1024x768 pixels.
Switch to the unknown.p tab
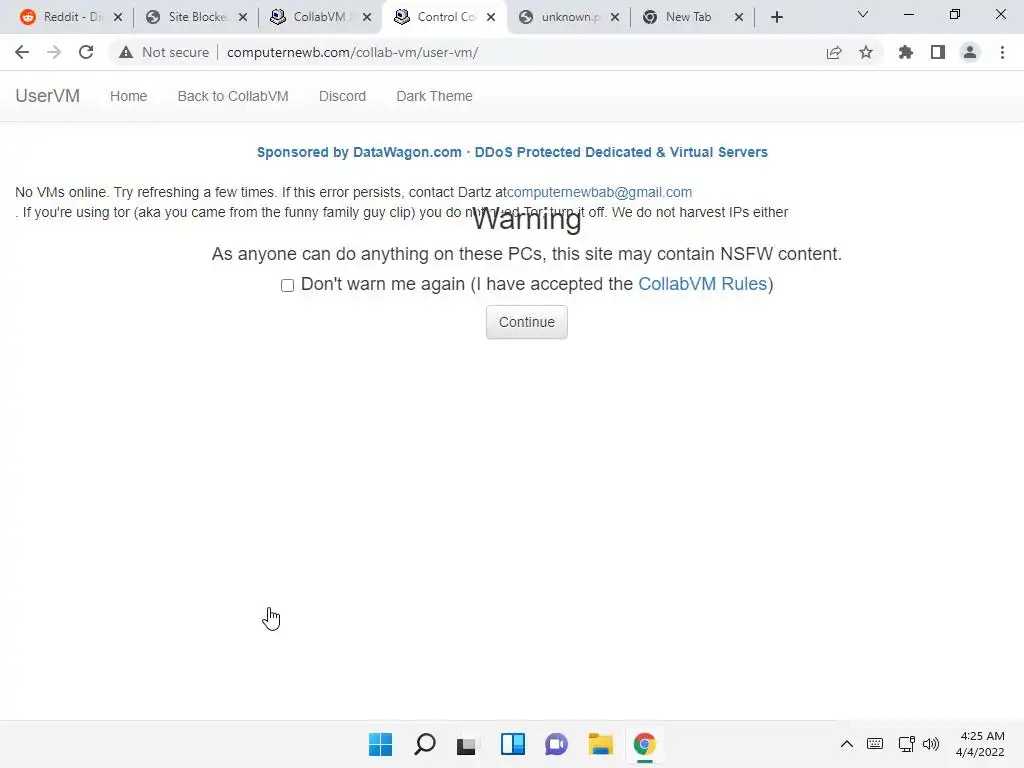pyautogui.click(x=568, y=17)
